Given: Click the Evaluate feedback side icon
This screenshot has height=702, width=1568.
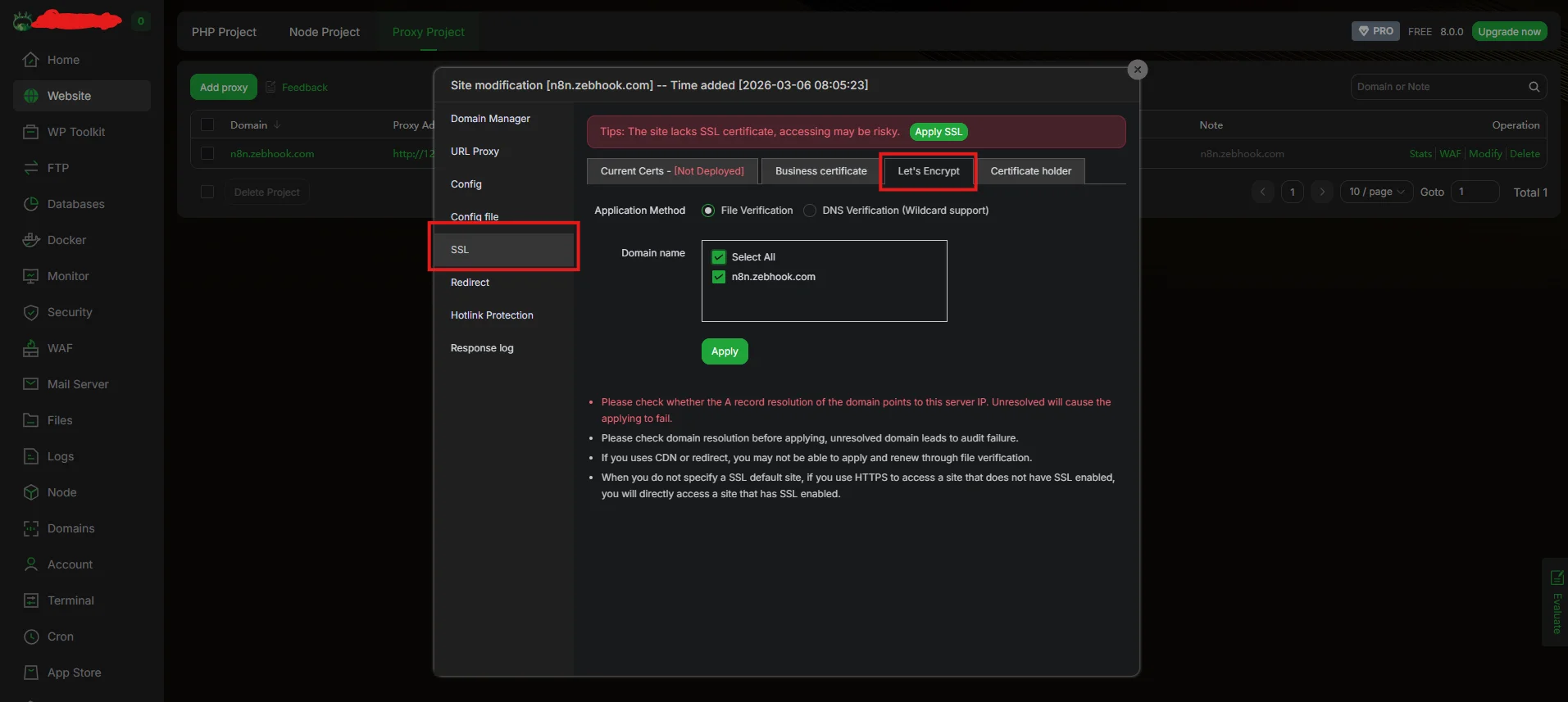Looking at the screenshot, I should (x=1557, y=578).
